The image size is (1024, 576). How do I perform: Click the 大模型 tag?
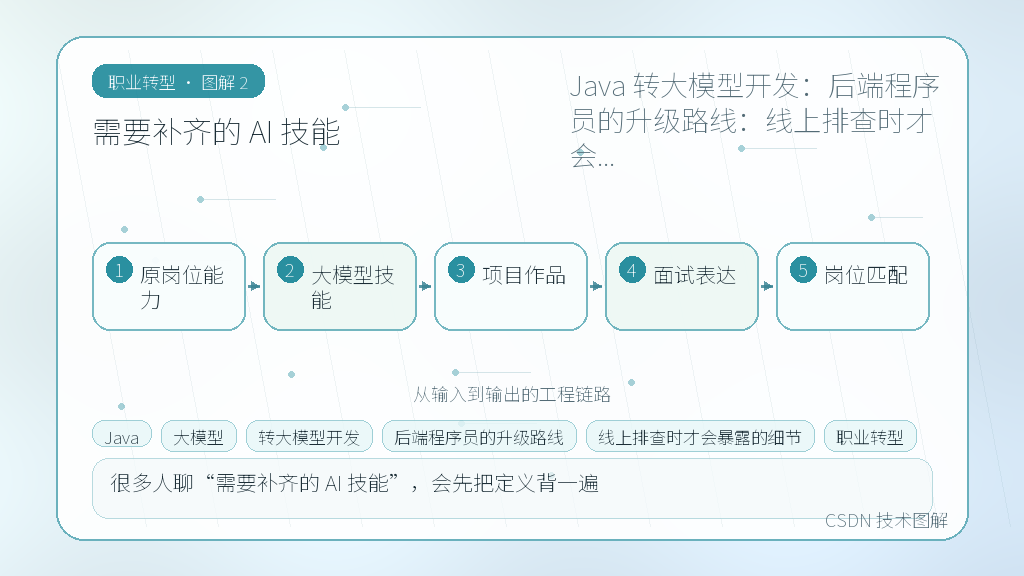199,437
